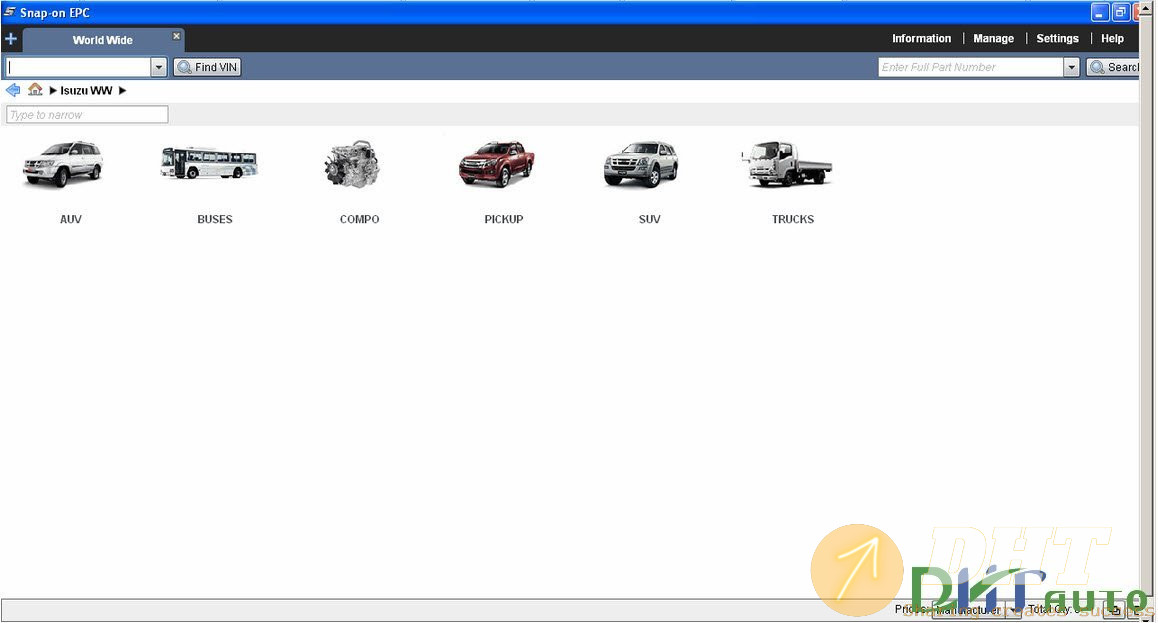1158x623 pixels.
Task: Open the COMPO engine image
Action: tap(352, 164)
